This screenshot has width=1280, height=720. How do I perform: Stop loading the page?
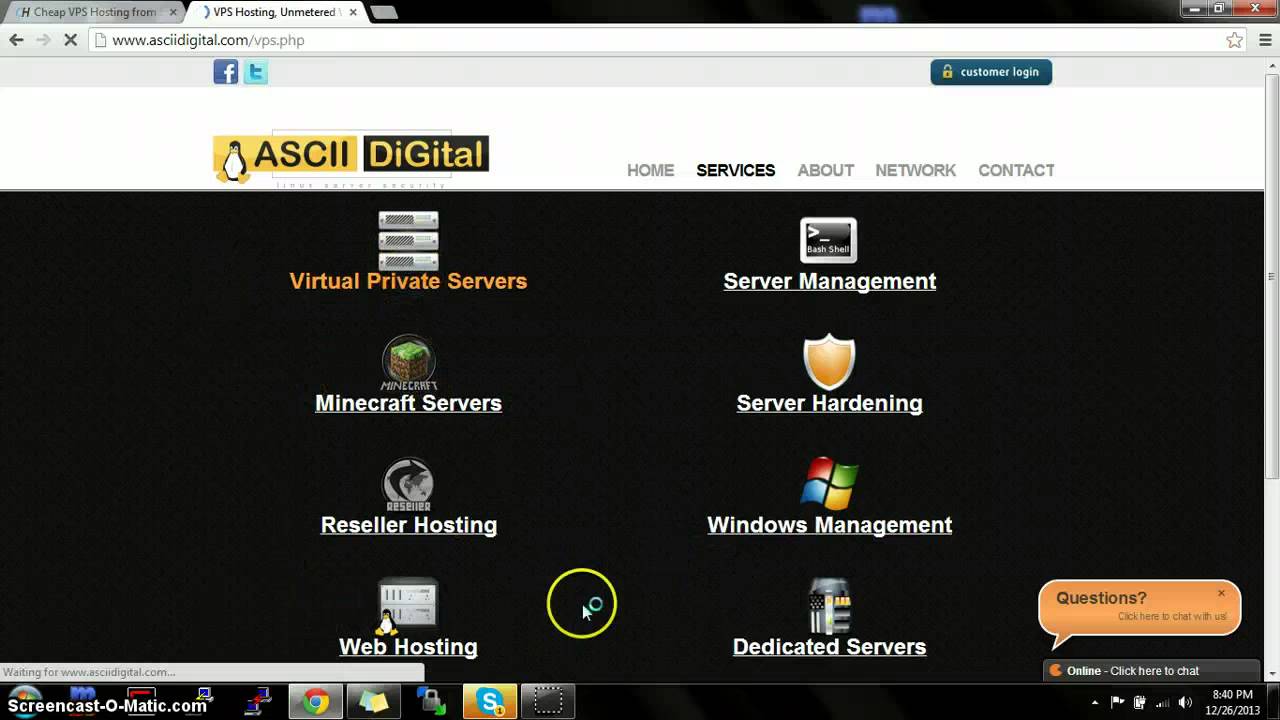70,40
